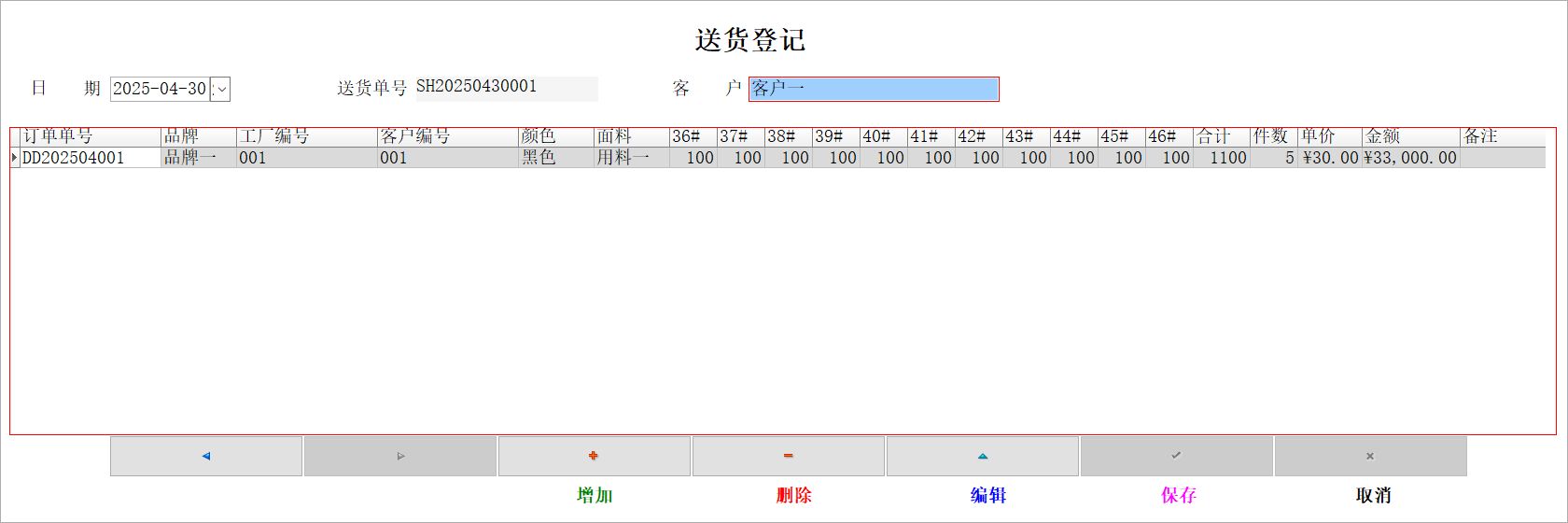The height and width of the screenshot is (523, 1568).
Task: Select the row indicator for DD202504001
Action: pos(15,158)
